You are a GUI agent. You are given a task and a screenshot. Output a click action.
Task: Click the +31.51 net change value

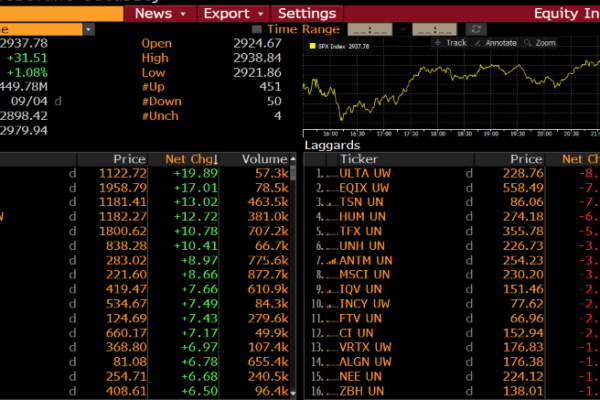pos(27,58)
